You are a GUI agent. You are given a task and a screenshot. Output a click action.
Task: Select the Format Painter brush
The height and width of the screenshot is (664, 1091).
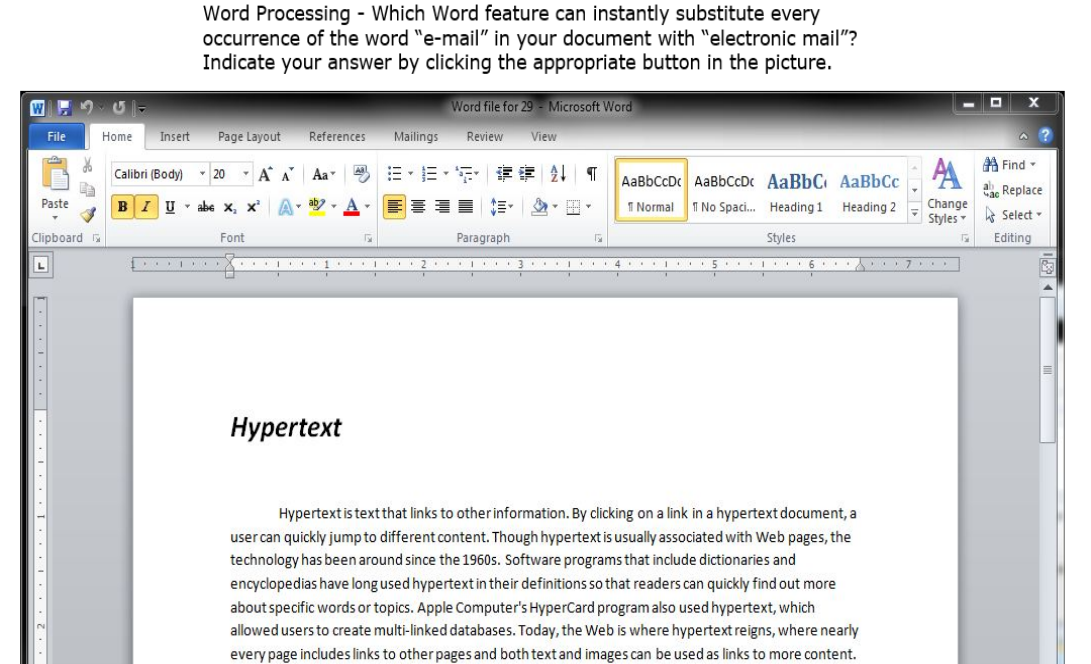[88, 214]
